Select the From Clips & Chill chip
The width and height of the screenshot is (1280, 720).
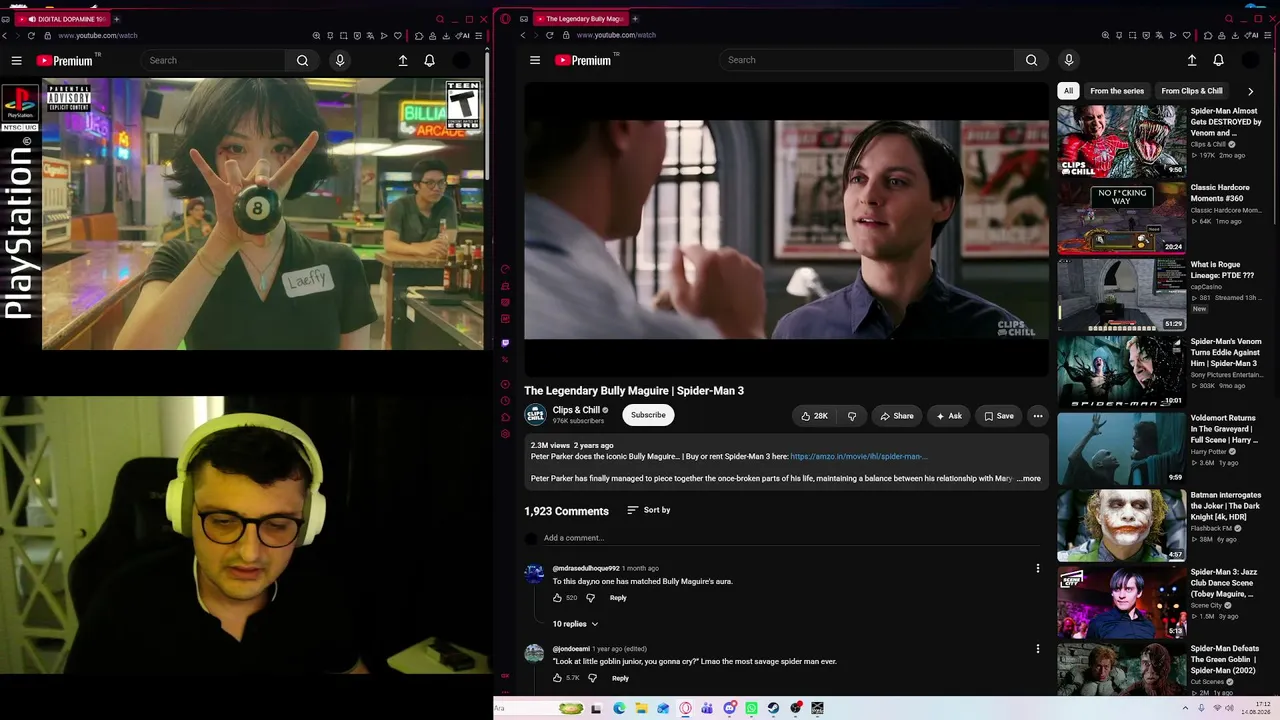[1192, 91]
